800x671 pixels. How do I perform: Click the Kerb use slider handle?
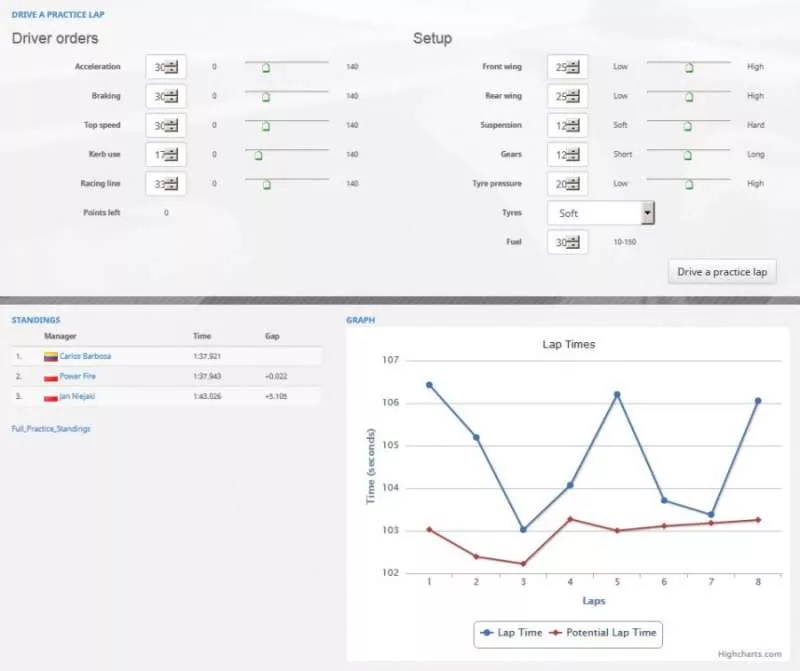click(258, 155)
